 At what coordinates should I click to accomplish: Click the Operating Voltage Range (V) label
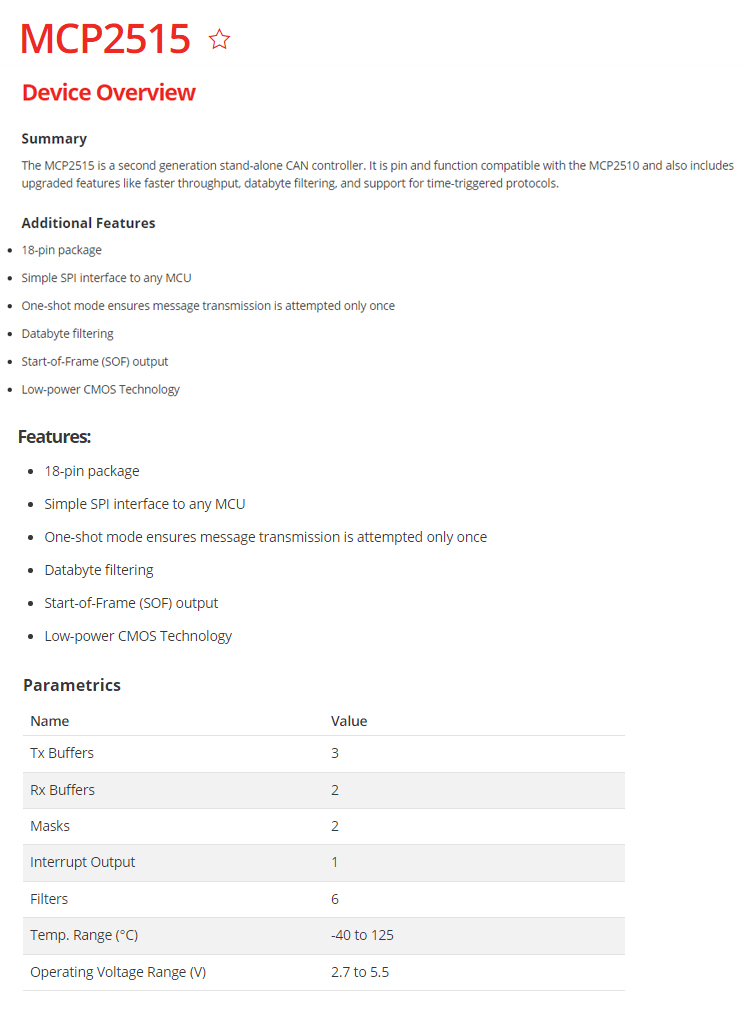click(118, 972)
